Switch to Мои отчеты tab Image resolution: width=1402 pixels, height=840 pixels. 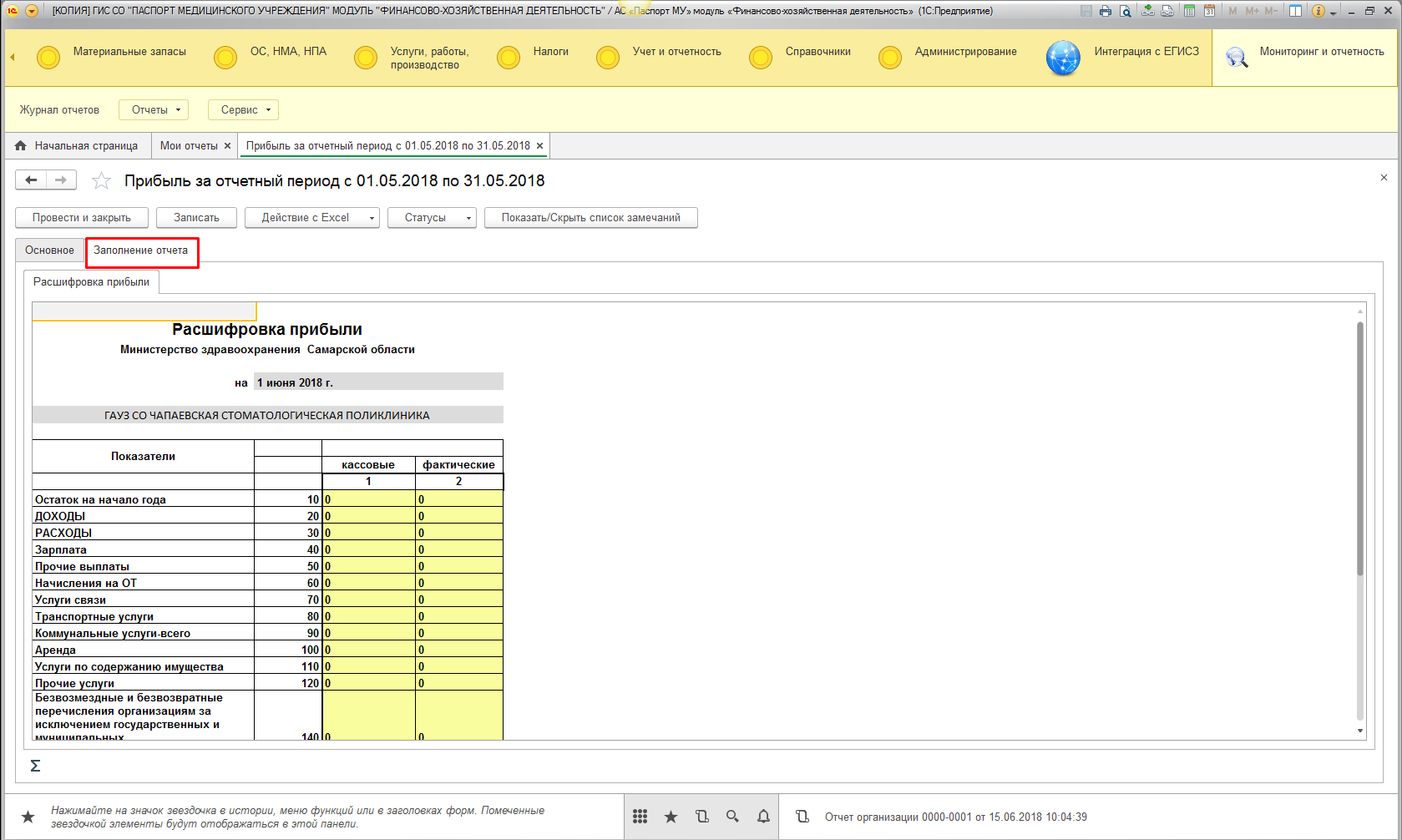tap(189, 145)
